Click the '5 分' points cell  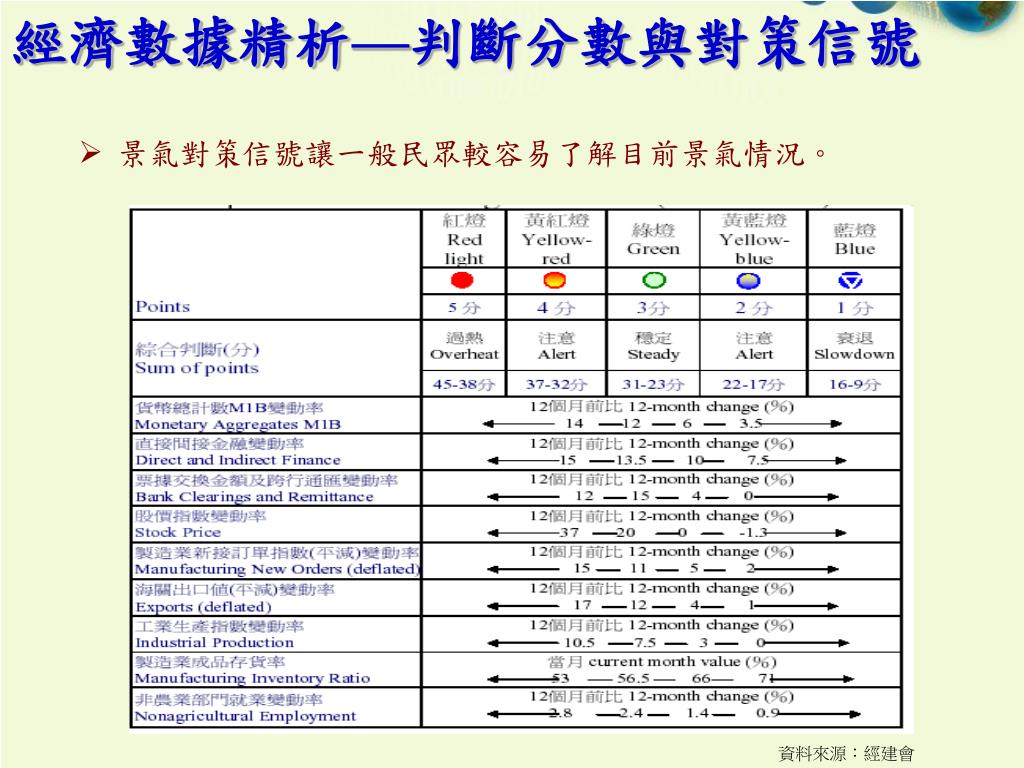[x=464, y=308]
